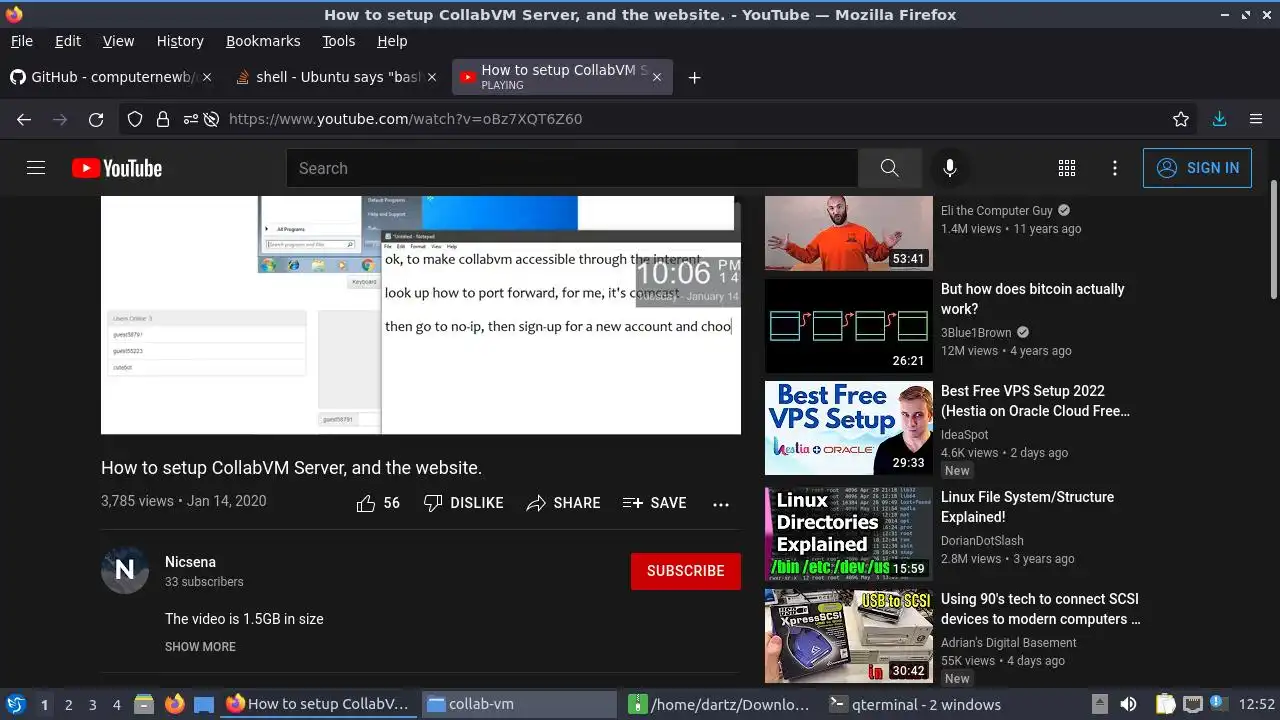Open the Nicsena channel name link
Screen dimensions: 1280x720
coord(190,562)
